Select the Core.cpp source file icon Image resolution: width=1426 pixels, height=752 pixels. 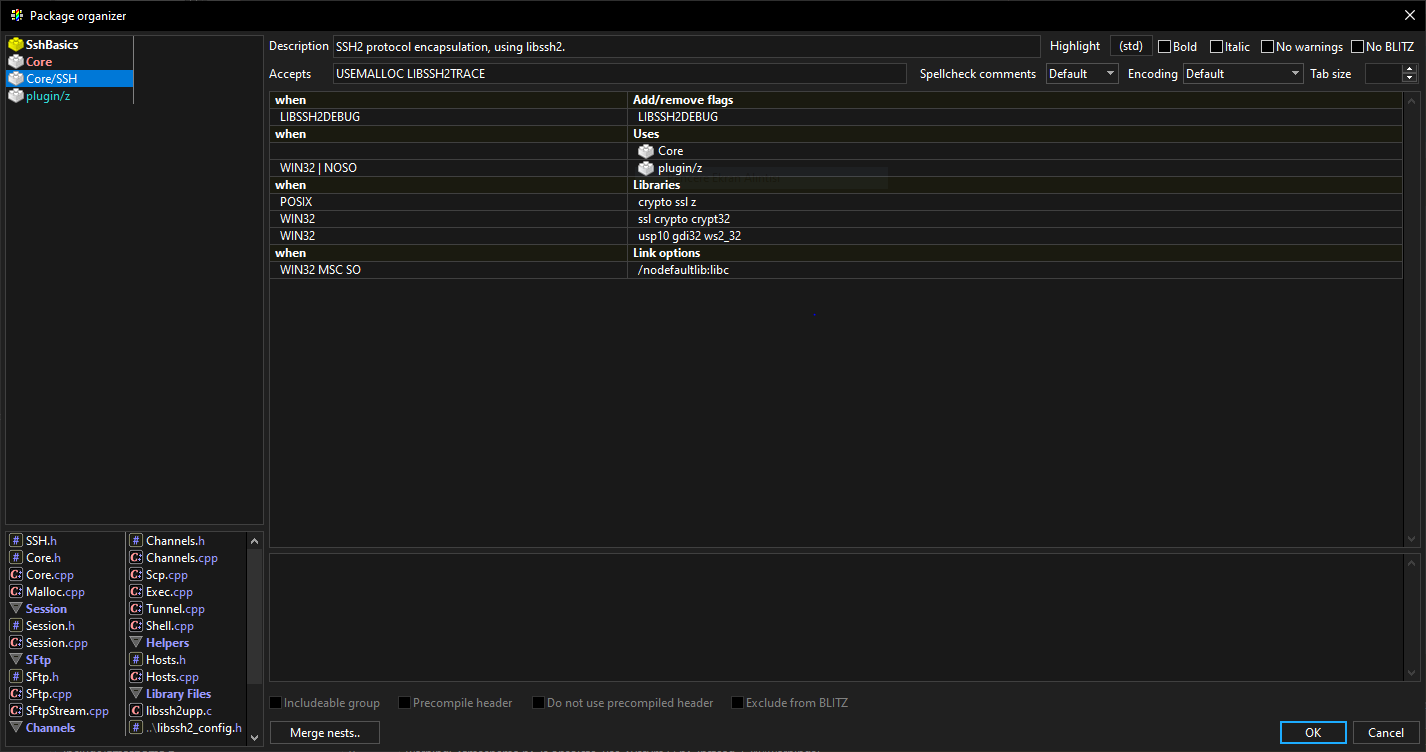tap(15, 575)
